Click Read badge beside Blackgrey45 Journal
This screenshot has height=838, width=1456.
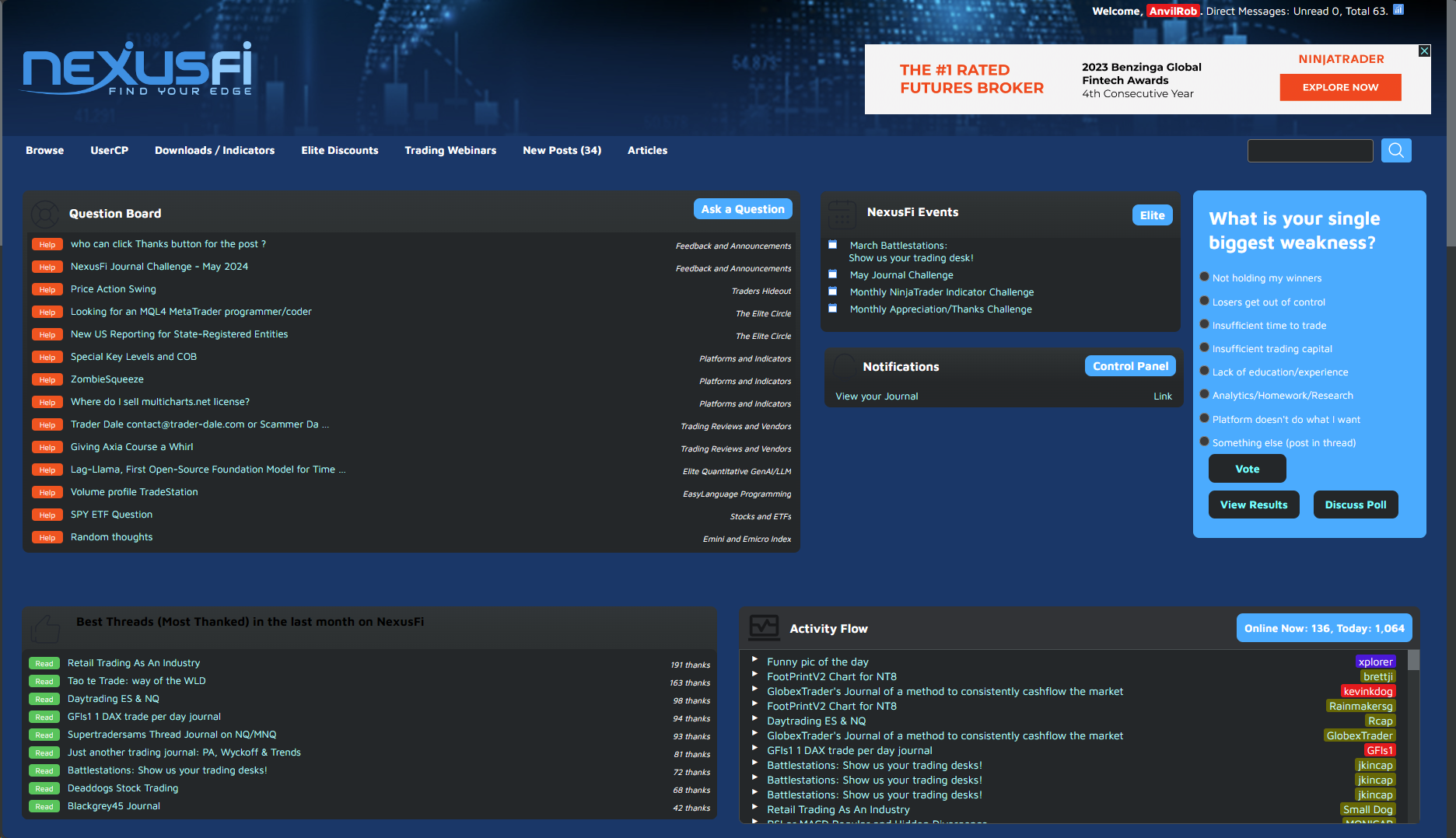pos(44,806)
